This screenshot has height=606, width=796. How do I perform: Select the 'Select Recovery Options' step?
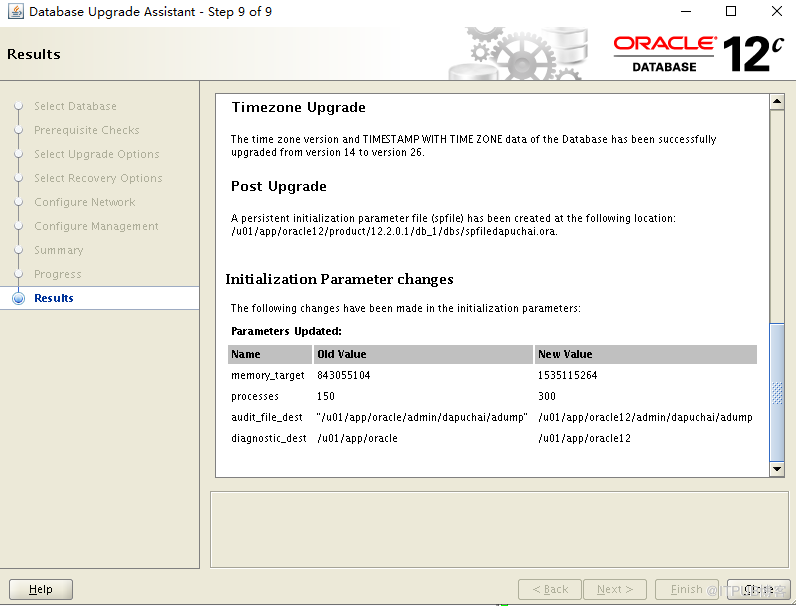coord(98,178)
